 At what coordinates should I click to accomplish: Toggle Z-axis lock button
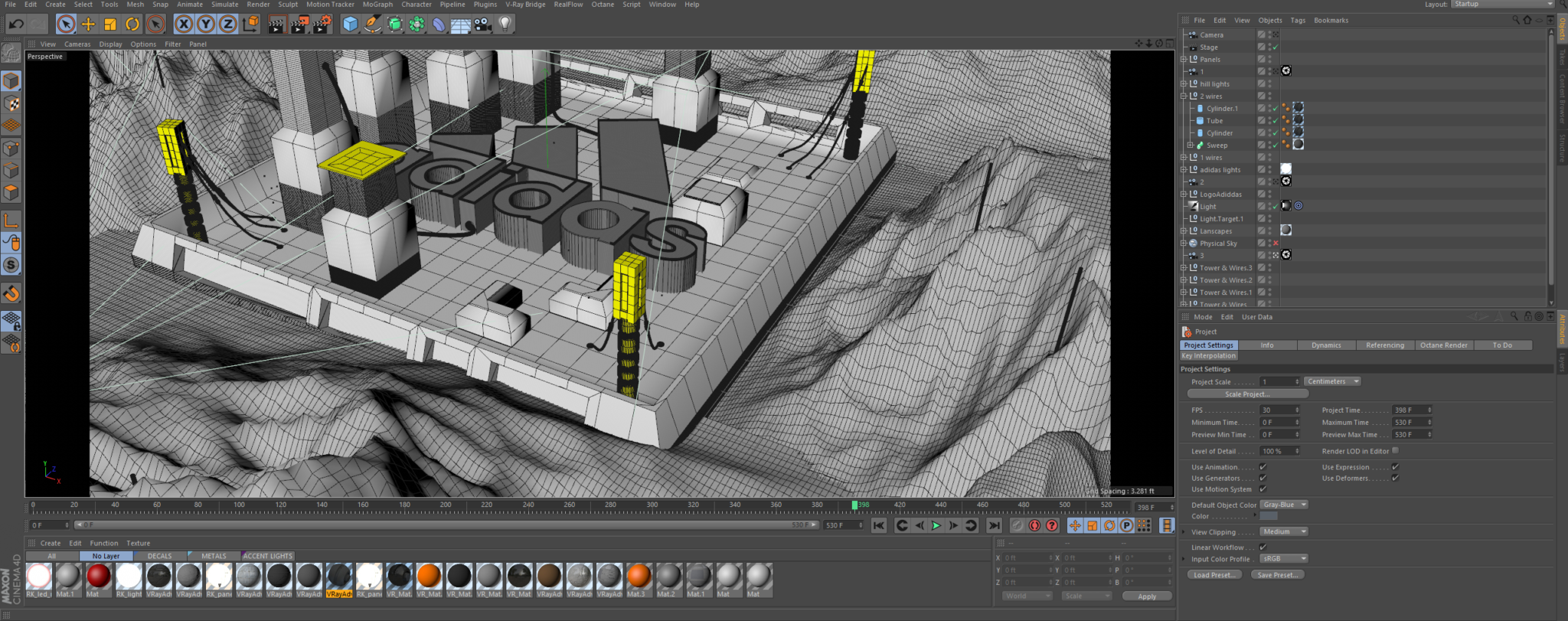(x=228, y=25)
